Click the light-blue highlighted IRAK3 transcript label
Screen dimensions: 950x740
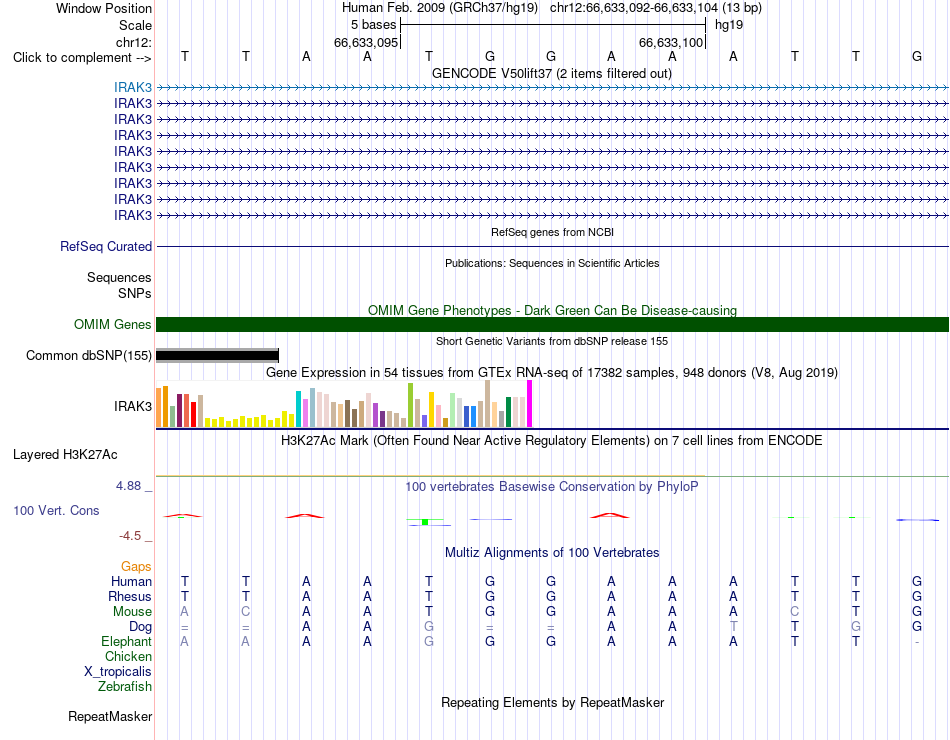tap(133, 87)
